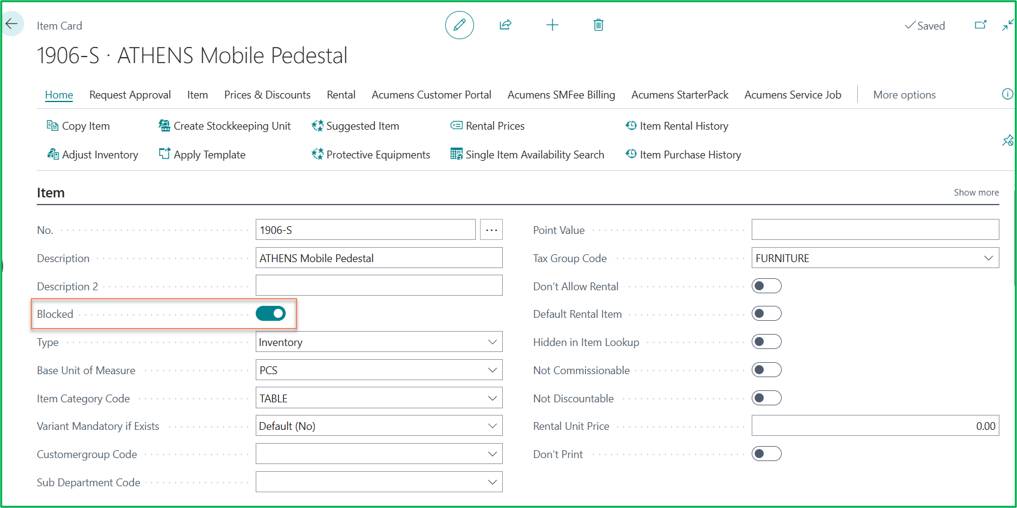Click the Saved status indicator
Screen dimensions: 1017x508
pyautogui.click(x=925, y=26)
